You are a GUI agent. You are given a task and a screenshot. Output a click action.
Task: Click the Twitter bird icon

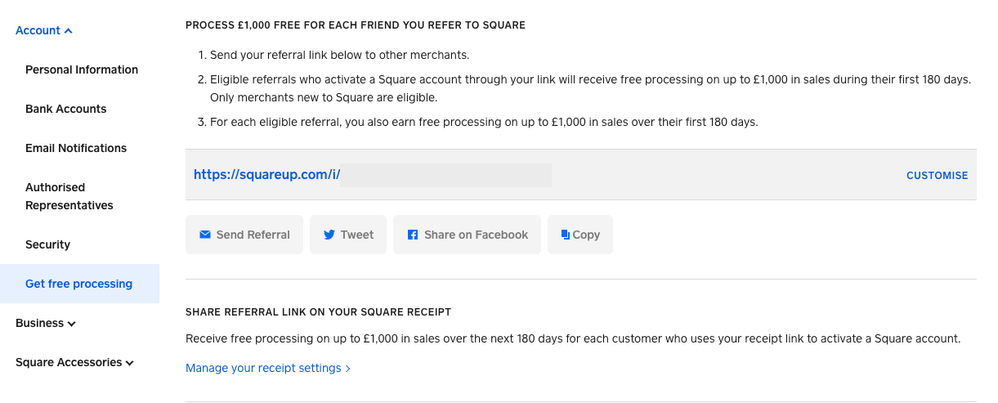coord(329,235)
